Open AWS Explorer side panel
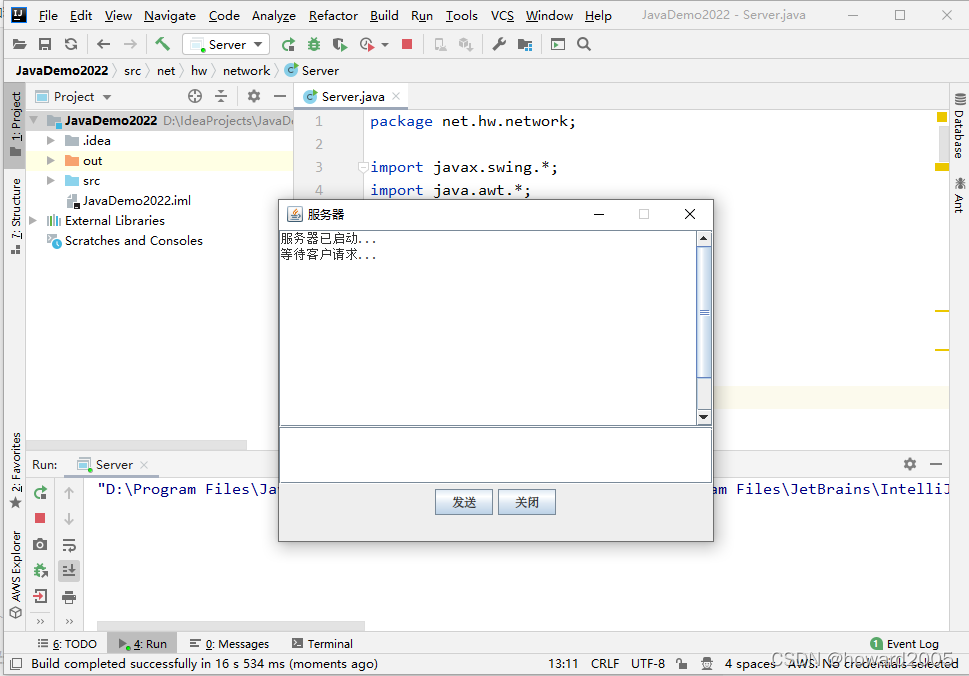969x676 pixels. 15,573
